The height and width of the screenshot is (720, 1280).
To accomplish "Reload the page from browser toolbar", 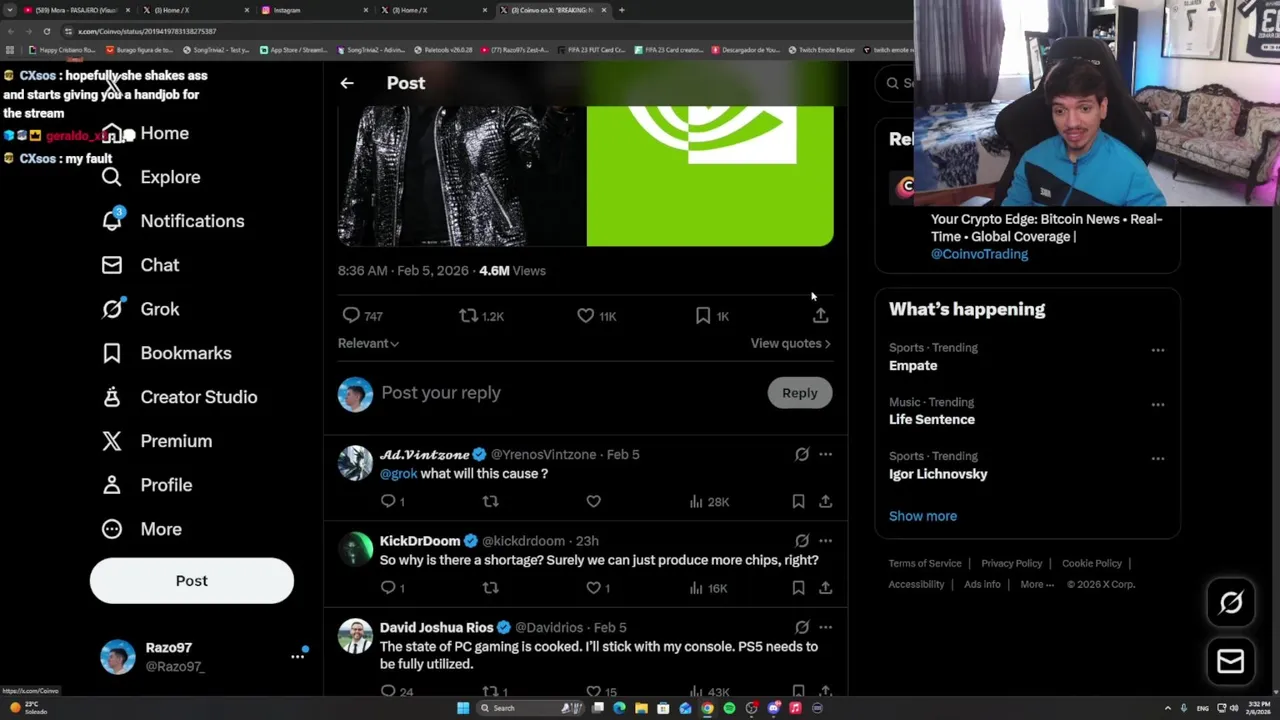I will tap(46, 31).
